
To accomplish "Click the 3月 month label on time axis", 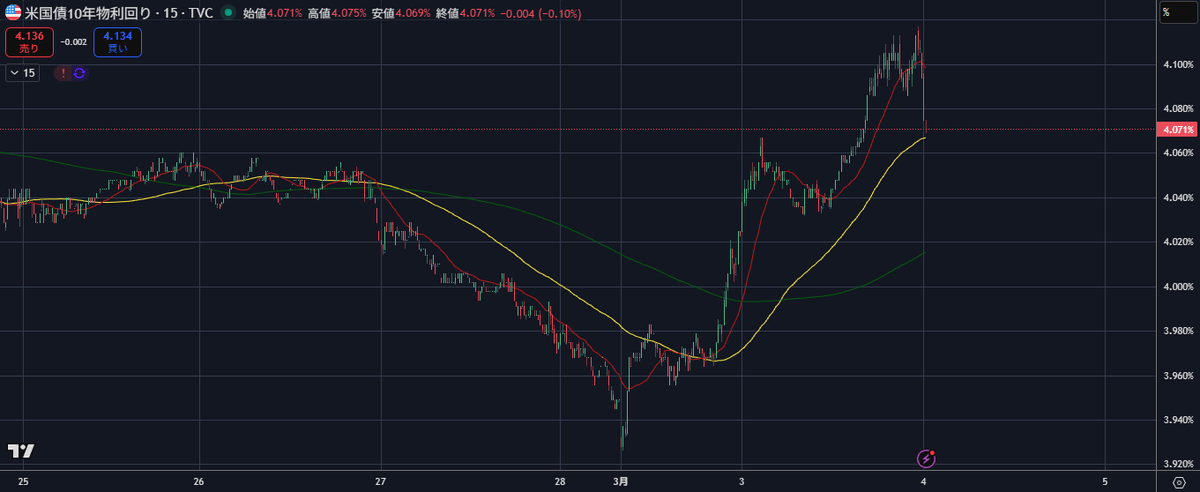I will click(623, 482).
